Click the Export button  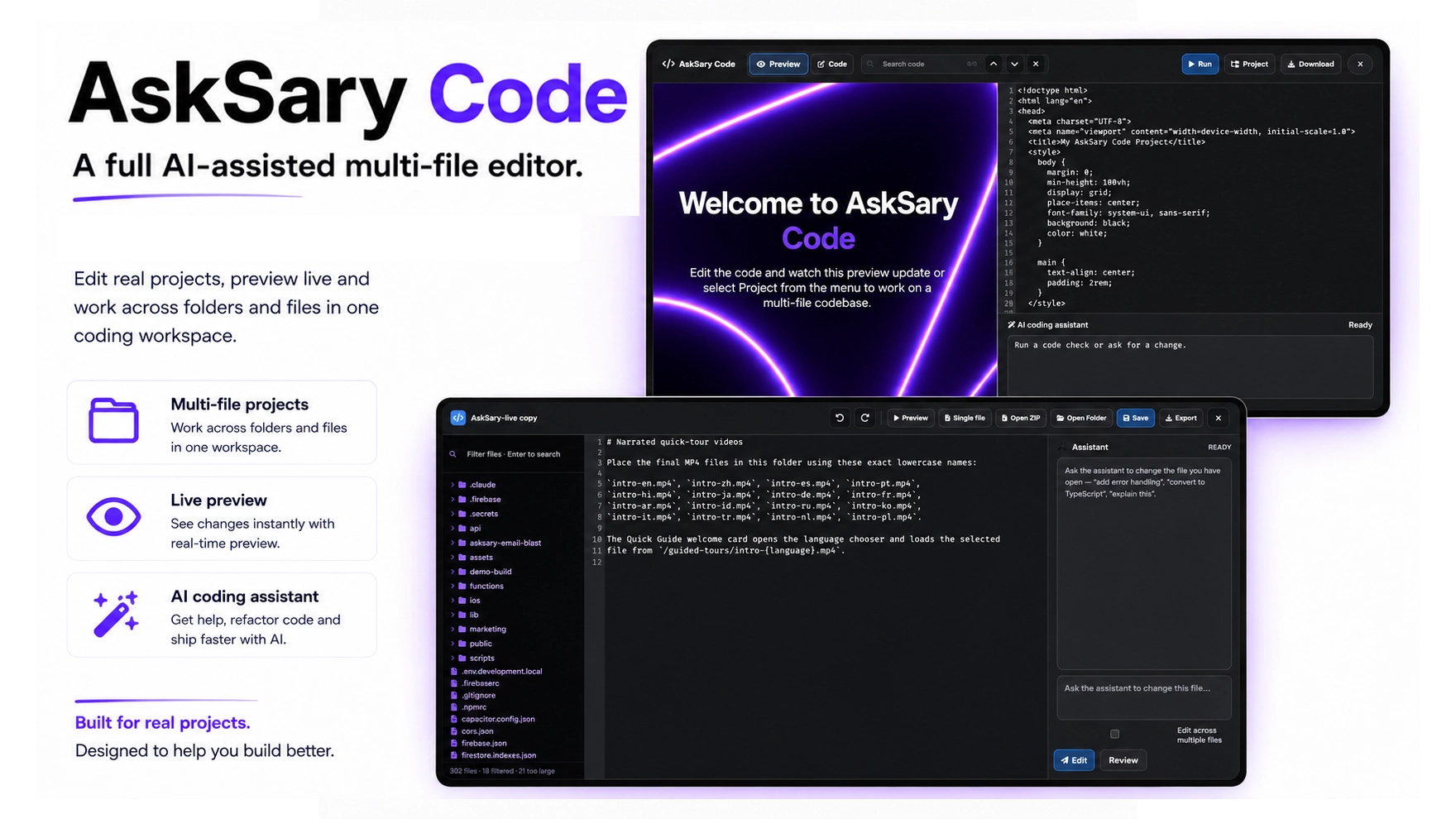[1181, 418]
